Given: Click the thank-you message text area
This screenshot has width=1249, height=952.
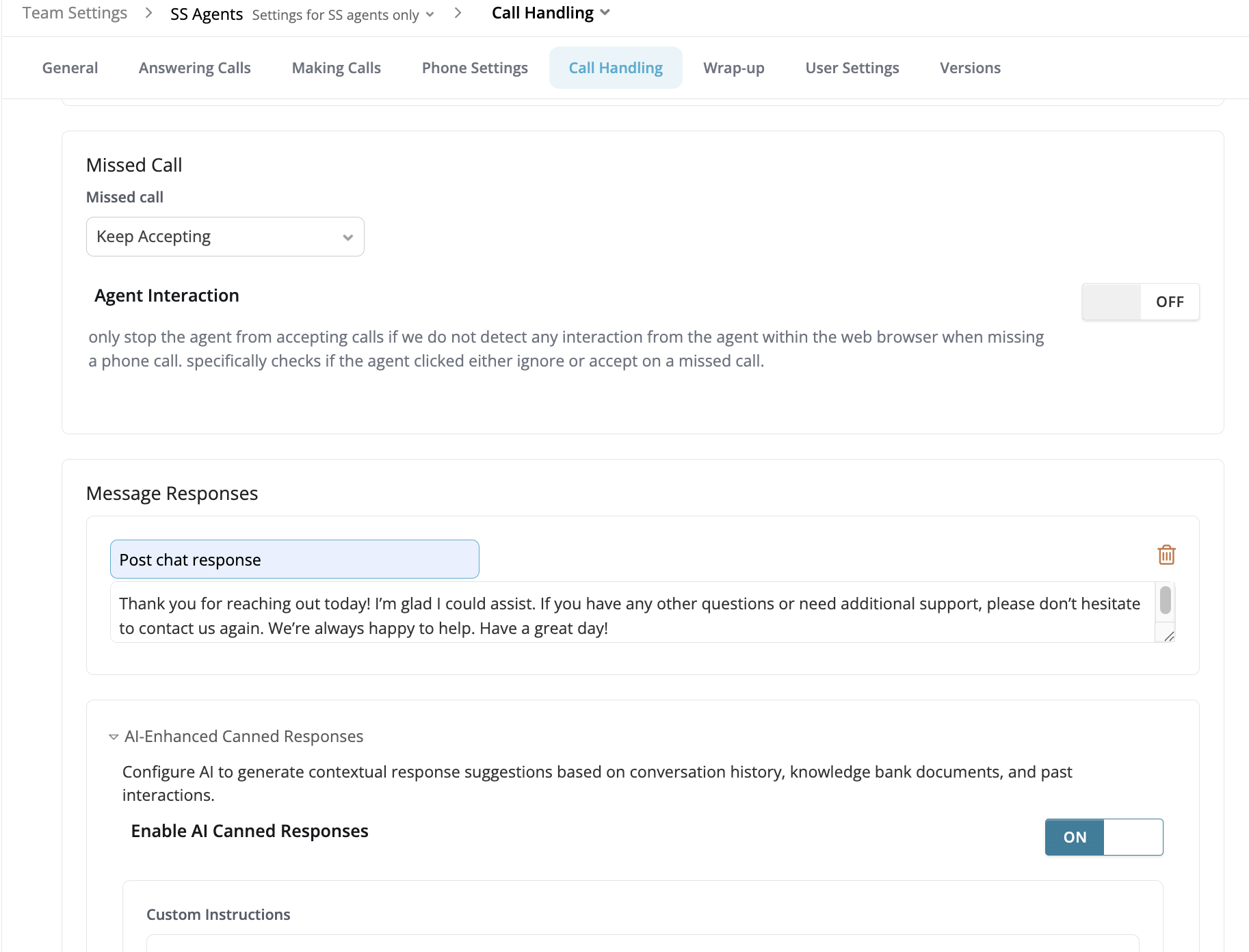Looking at the screenshot, I should [x=632, y=612].
